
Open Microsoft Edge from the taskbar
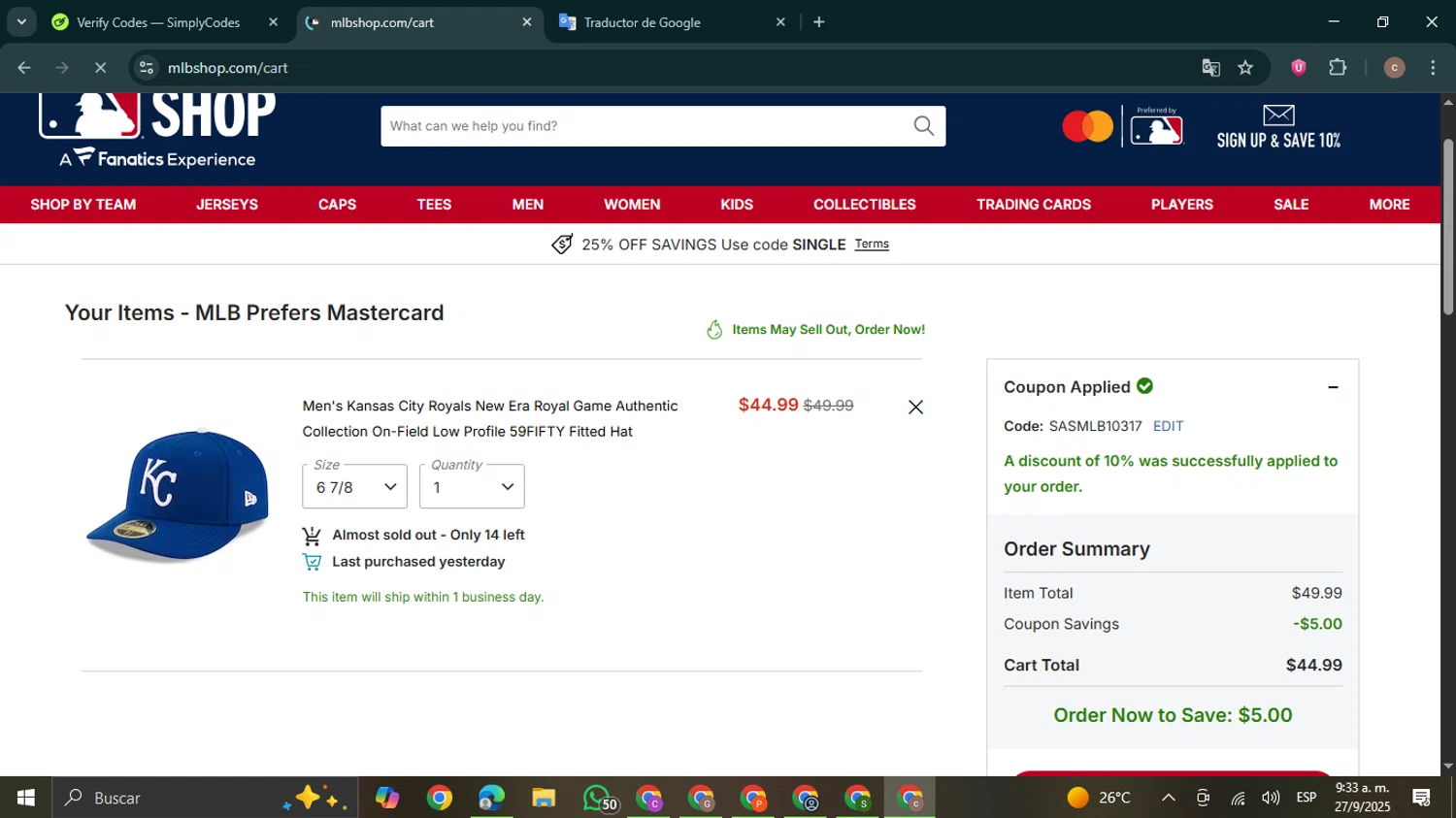(491, 798)
